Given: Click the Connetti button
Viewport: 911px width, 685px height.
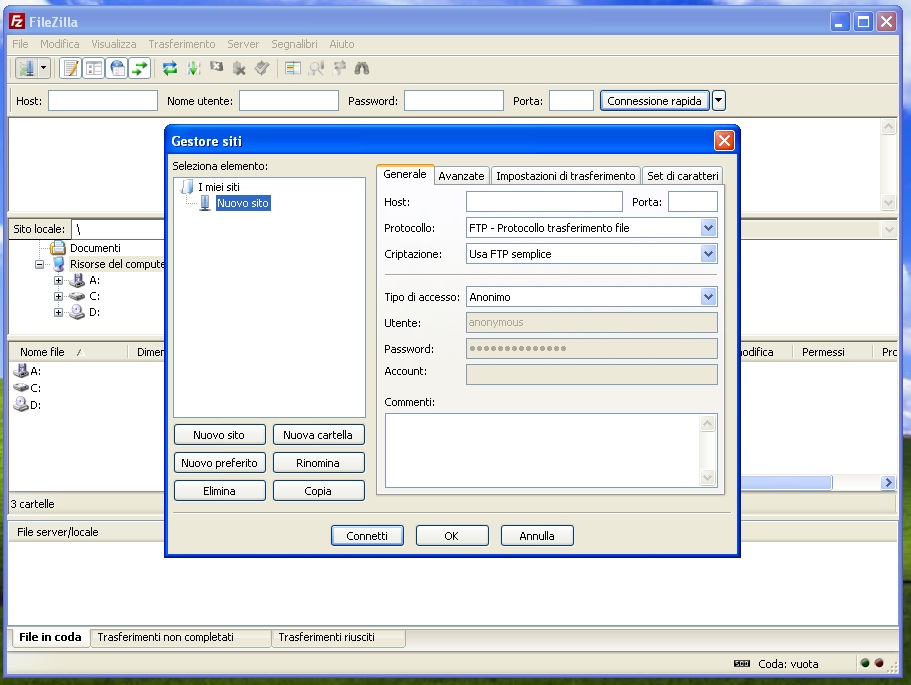Looking at the screenshot, I should pos(367,536).
